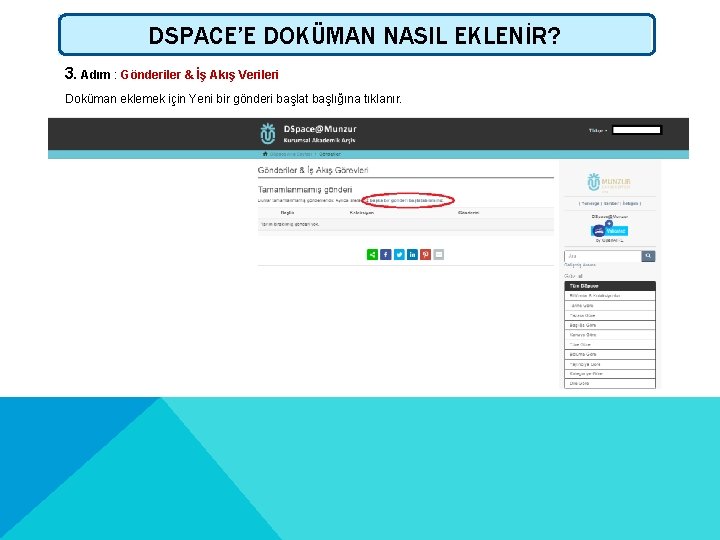Click the home icon in the breadcrumb

pyautogui.click(x=265, y=154)
